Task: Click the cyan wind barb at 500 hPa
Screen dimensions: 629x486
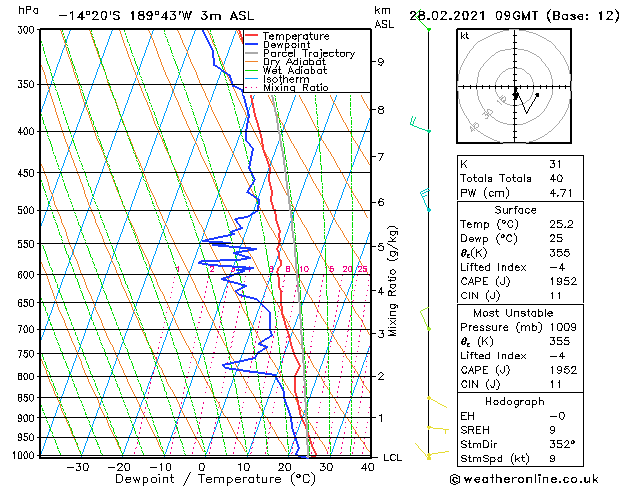Action: coord(425,199)
